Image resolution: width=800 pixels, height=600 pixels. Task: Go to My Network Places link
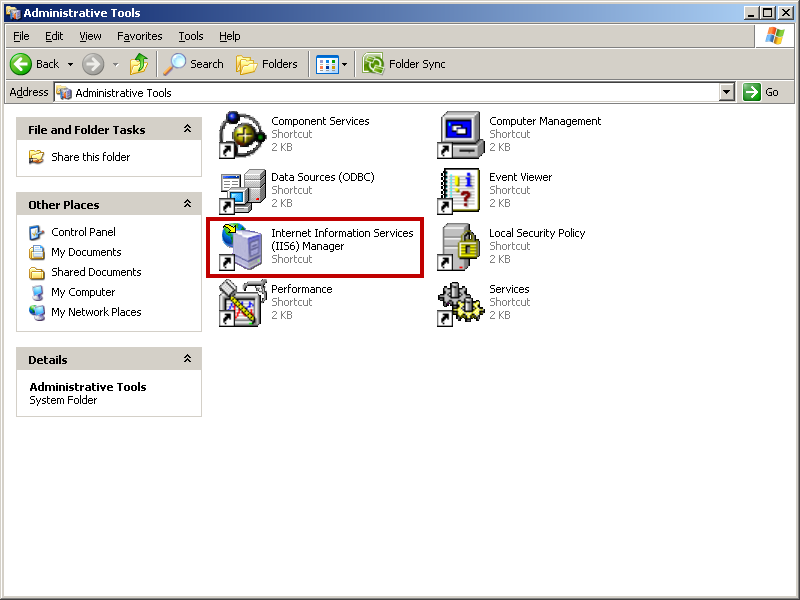[96, 312]
